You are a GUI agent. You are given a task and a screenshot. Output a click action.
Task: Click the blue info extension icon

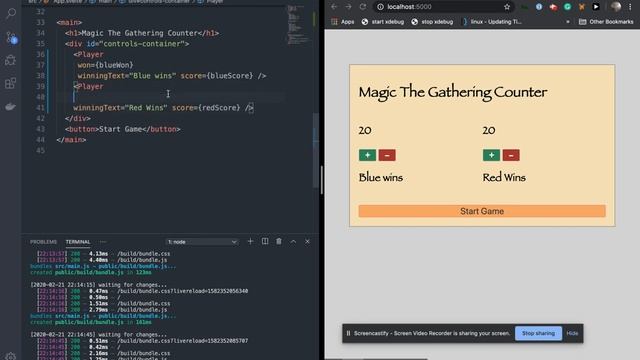(539, 7)
